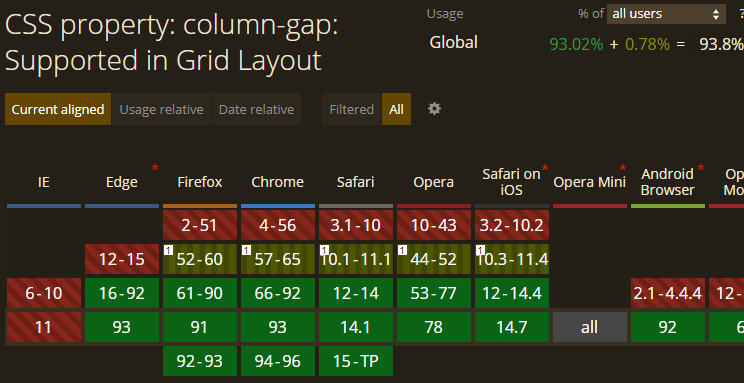Image resolution: width=744 pixels, height=383 pixels.
Task: Select the Safari 10.1-11.1 cell
Action: (356, 259)
